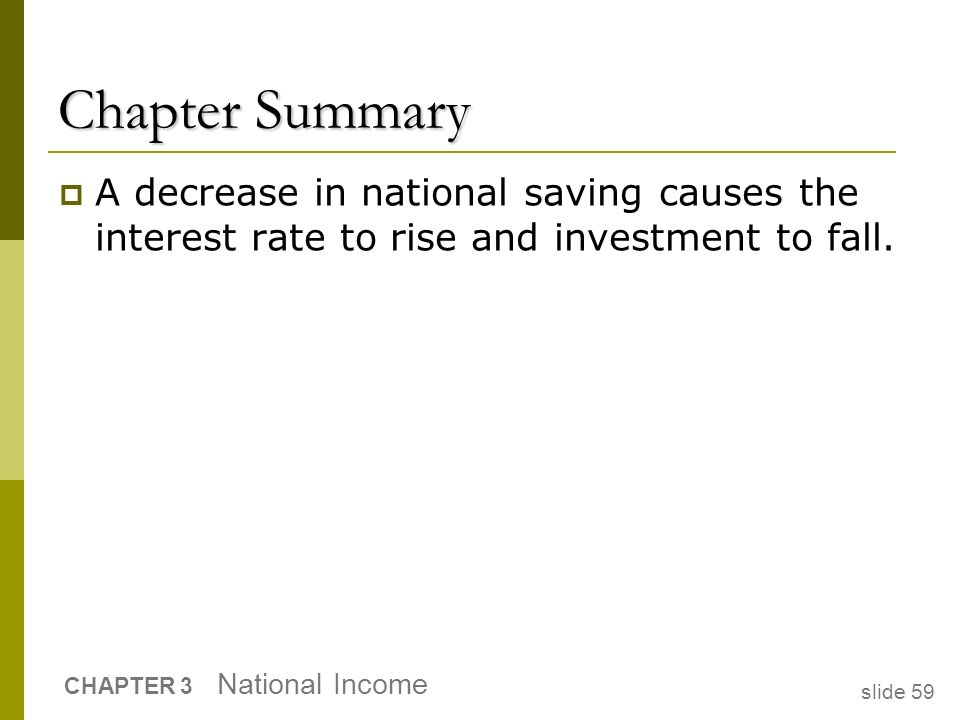The height and width of the screenshot is (720, 960).
Task: Click the light yellow-green sidebar block
Action: 12,360
